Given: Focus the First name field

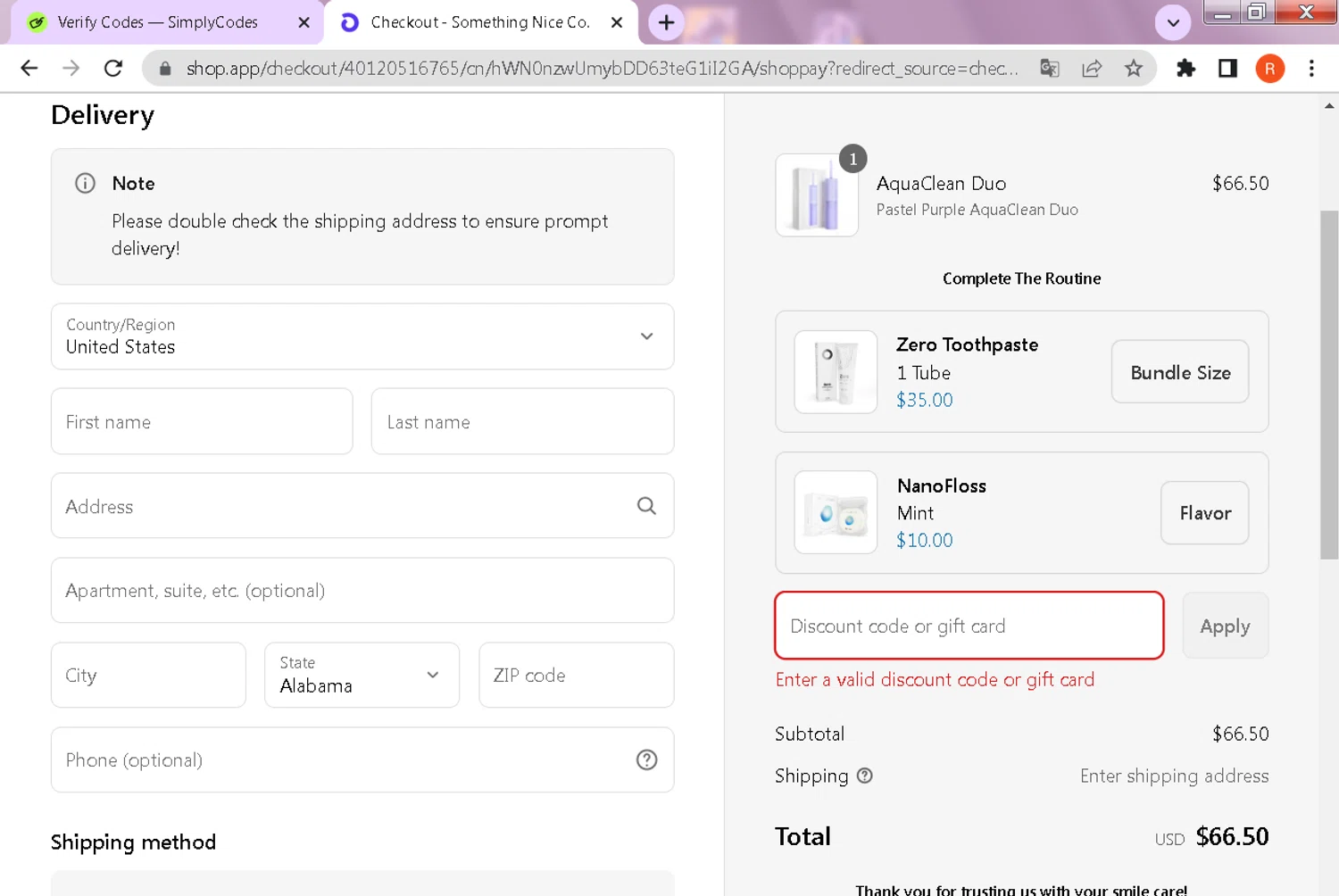Looking at the screenshot, I should tap(202, 421).
